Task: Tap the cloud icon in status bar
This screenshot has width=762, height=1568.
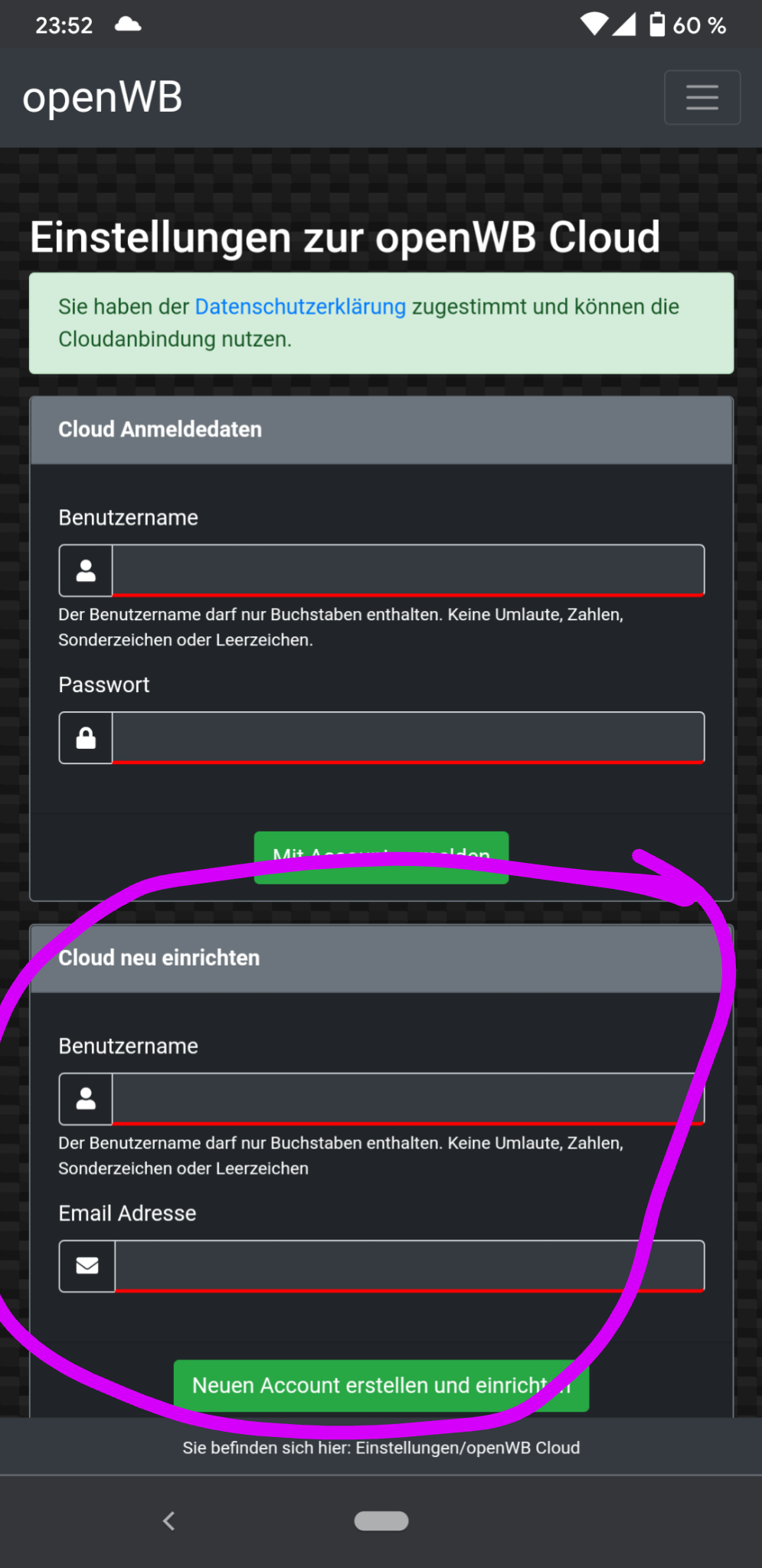Action: pos(128,24)
